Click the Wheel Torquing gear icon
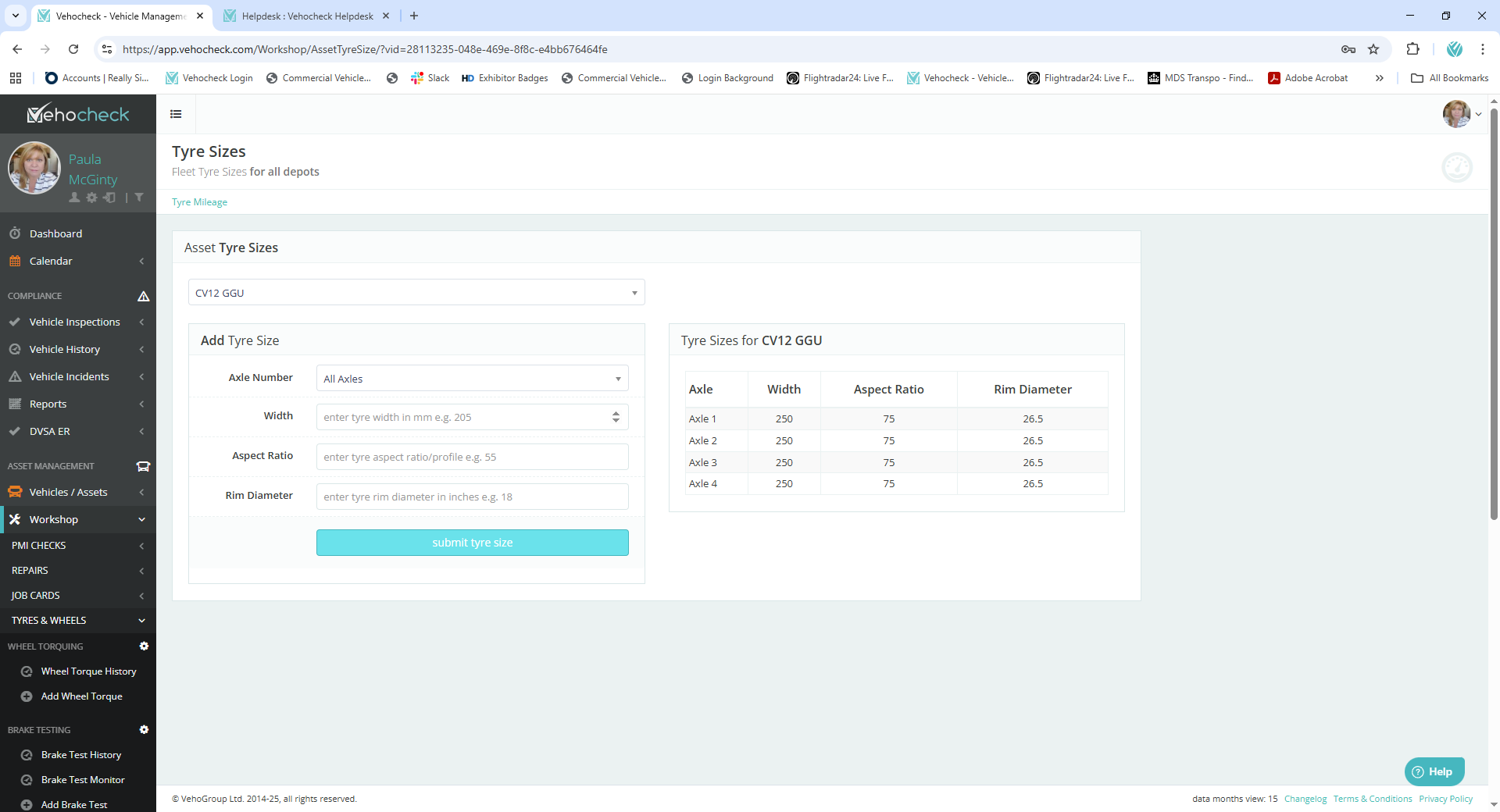Image resolution: width=1500 pixels, height=812 pixels. click(x=144, y=646)
